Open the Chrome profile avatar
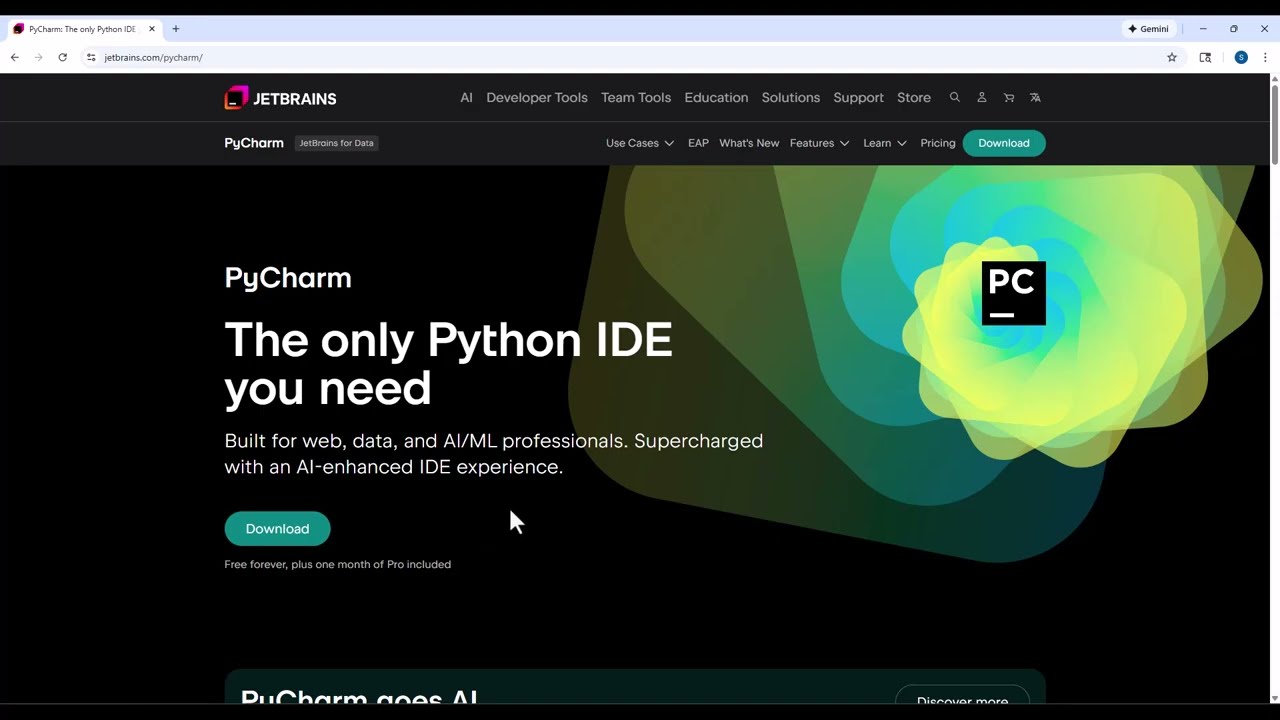1280x720 pixels. (x=1241, y=57)
